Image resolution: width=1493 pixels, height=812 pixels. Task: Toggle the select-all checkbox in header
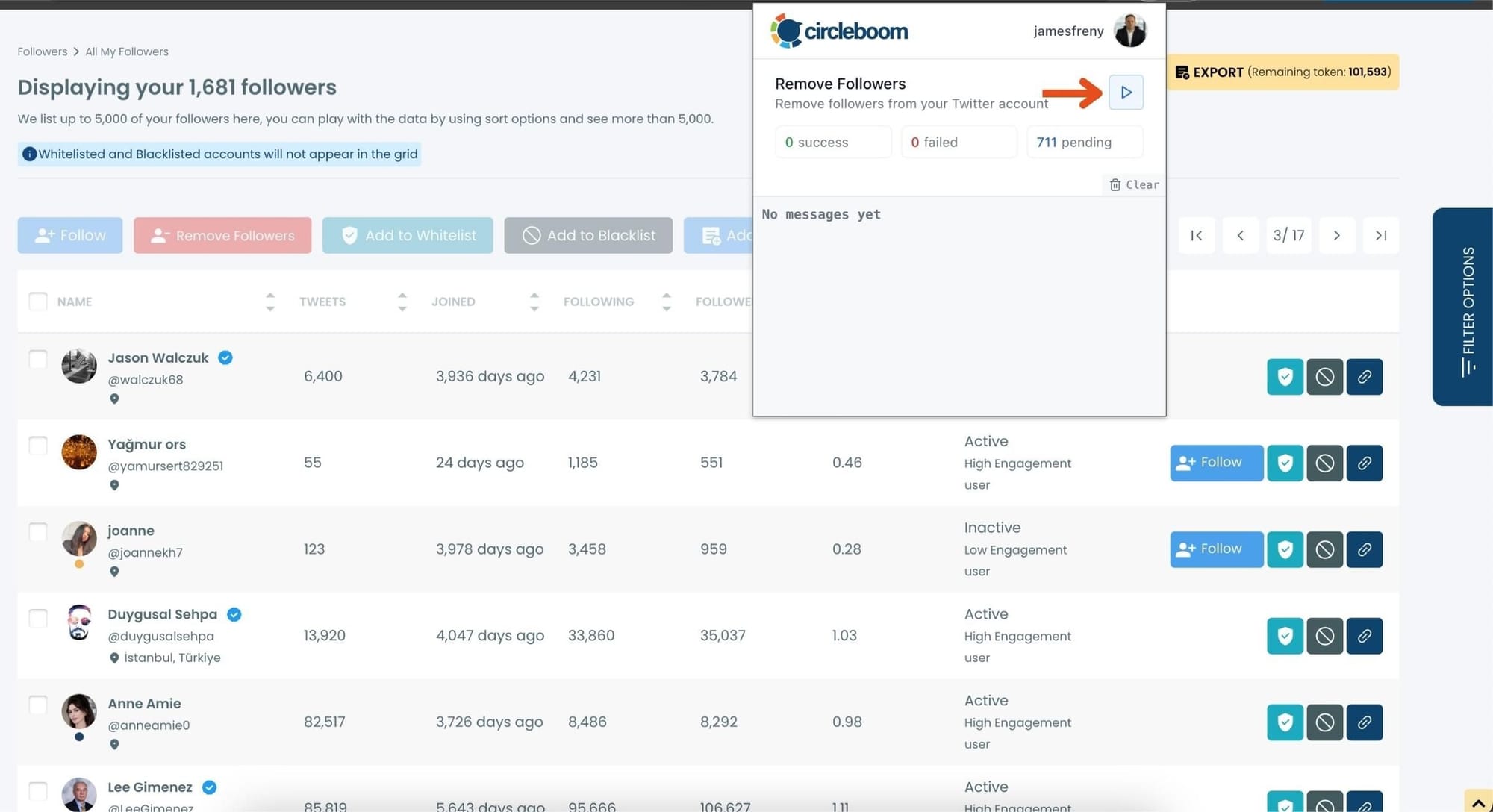38,302
